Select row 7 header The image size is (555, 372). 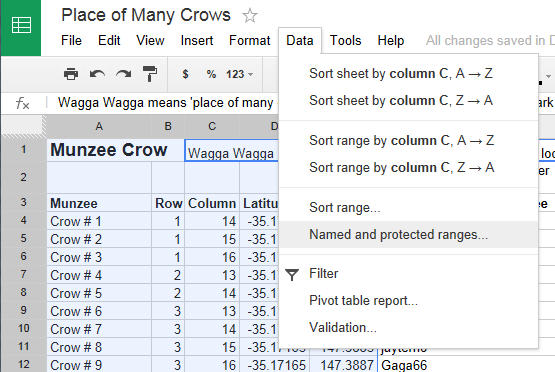pyautogui.click(x=23, y=274)
